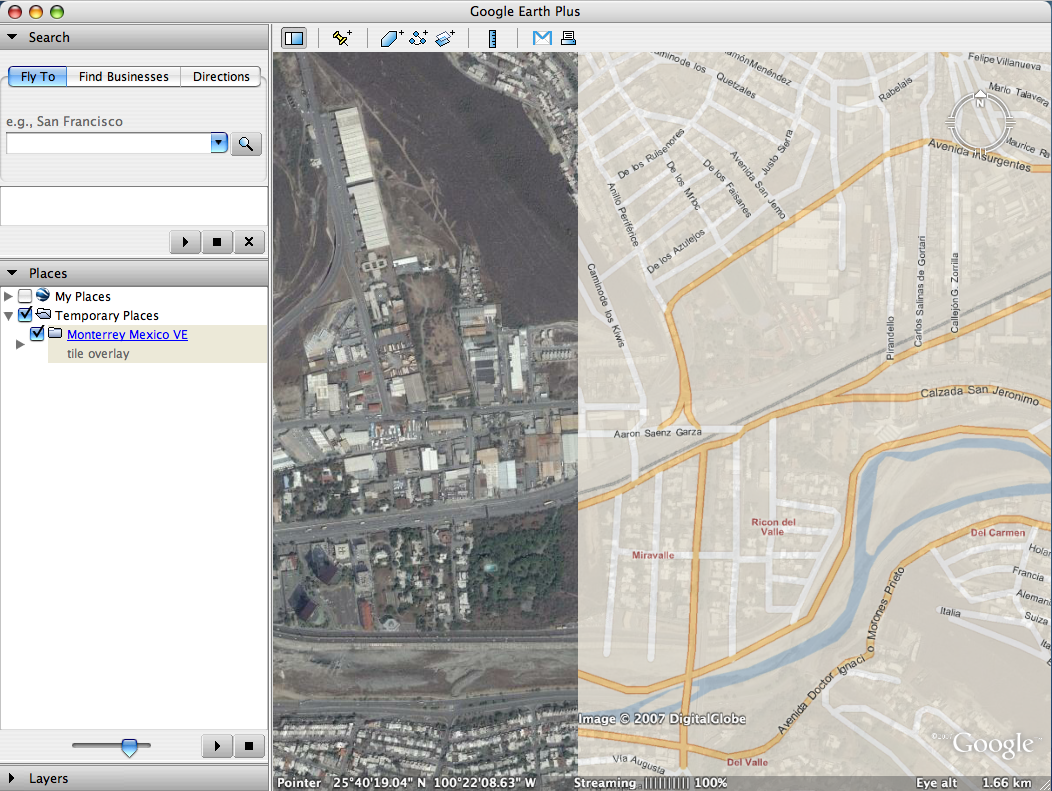Toggle the sidebar visibility icon

[x=294, y=38]
